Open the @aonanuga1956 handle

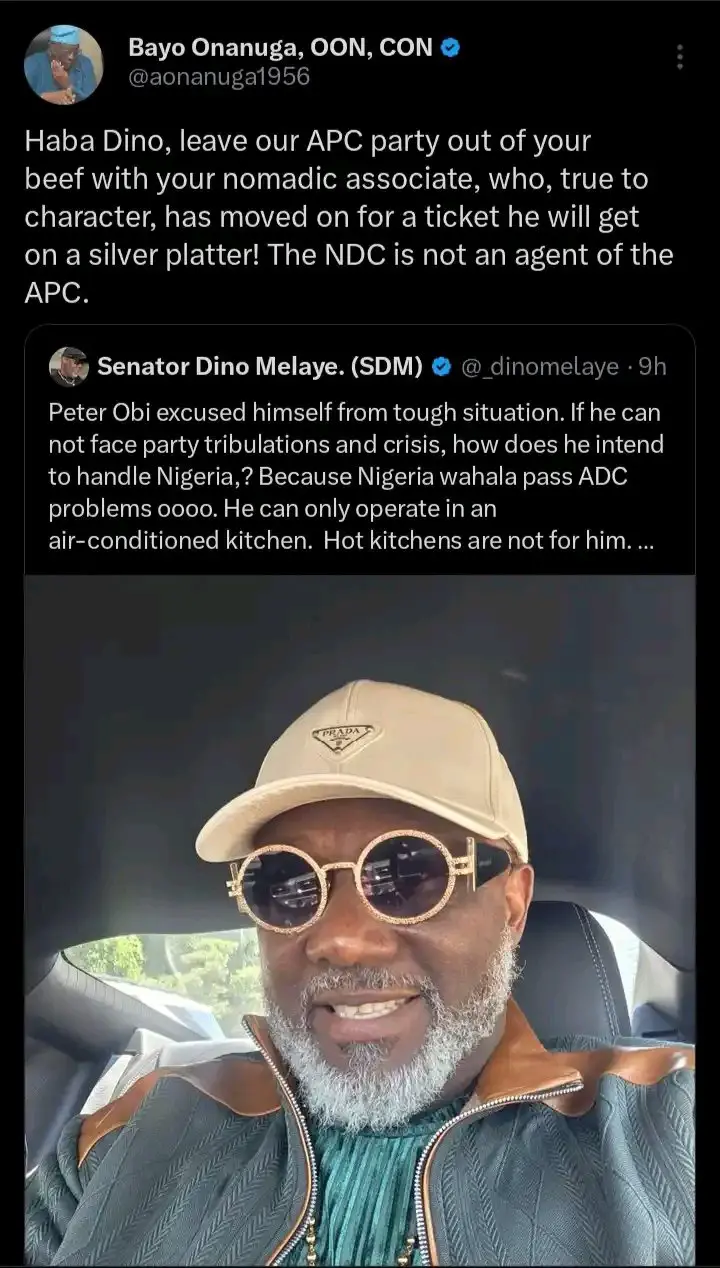(219, 77)
